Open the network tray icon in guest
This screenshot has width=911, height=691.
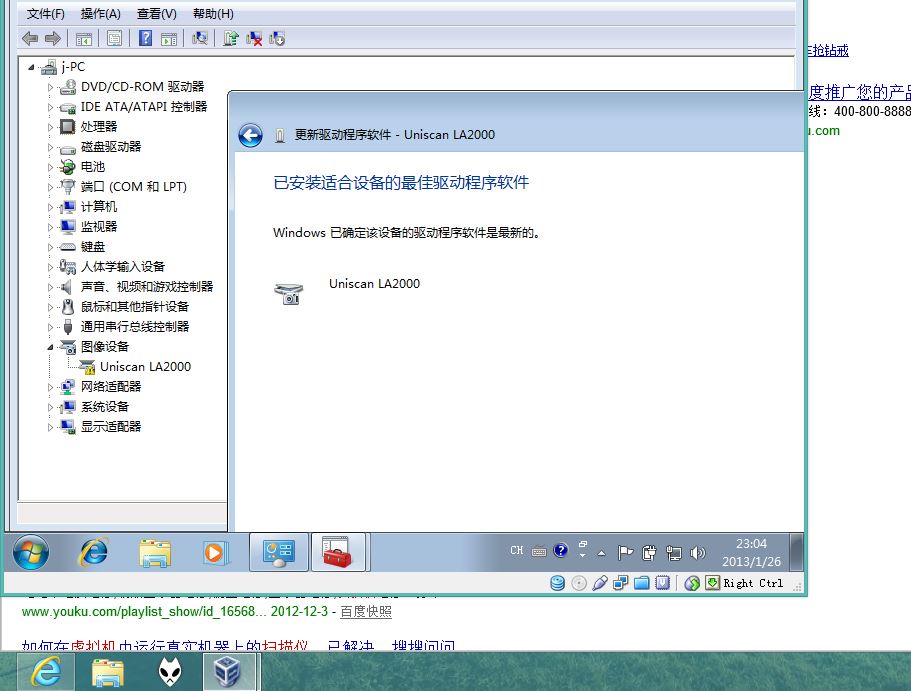pos(674,552)
